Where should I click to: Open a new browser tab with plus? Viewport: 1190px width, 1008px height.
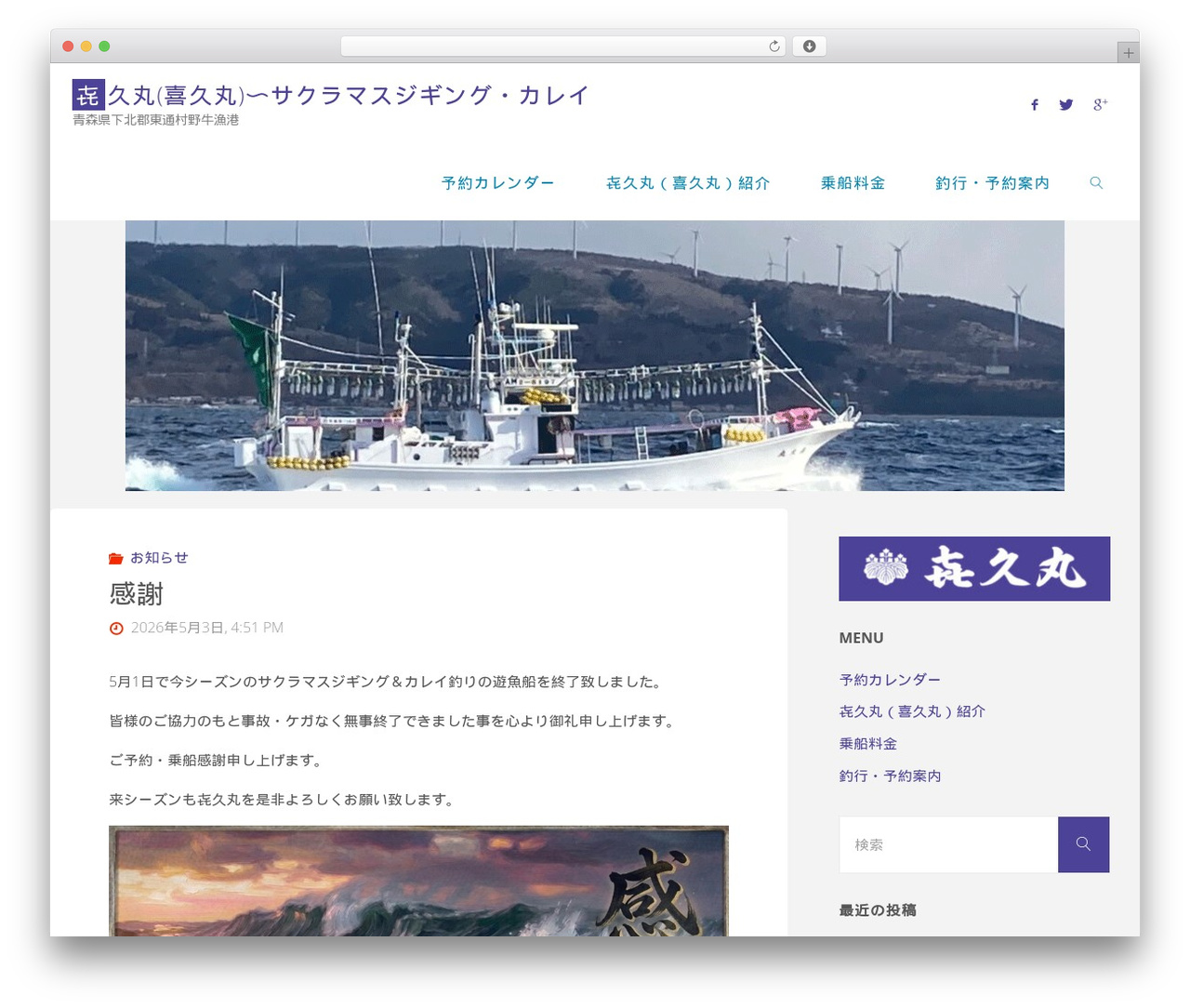[1128, 53]
